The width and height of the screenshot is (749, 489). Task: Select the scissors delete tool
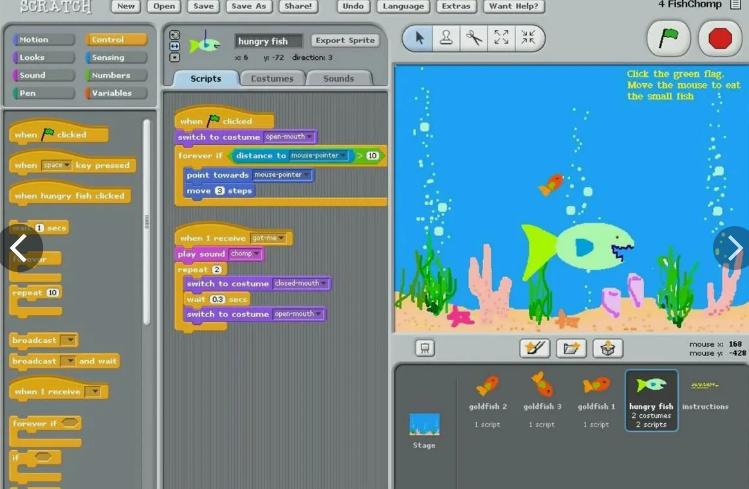pos(474,38)
